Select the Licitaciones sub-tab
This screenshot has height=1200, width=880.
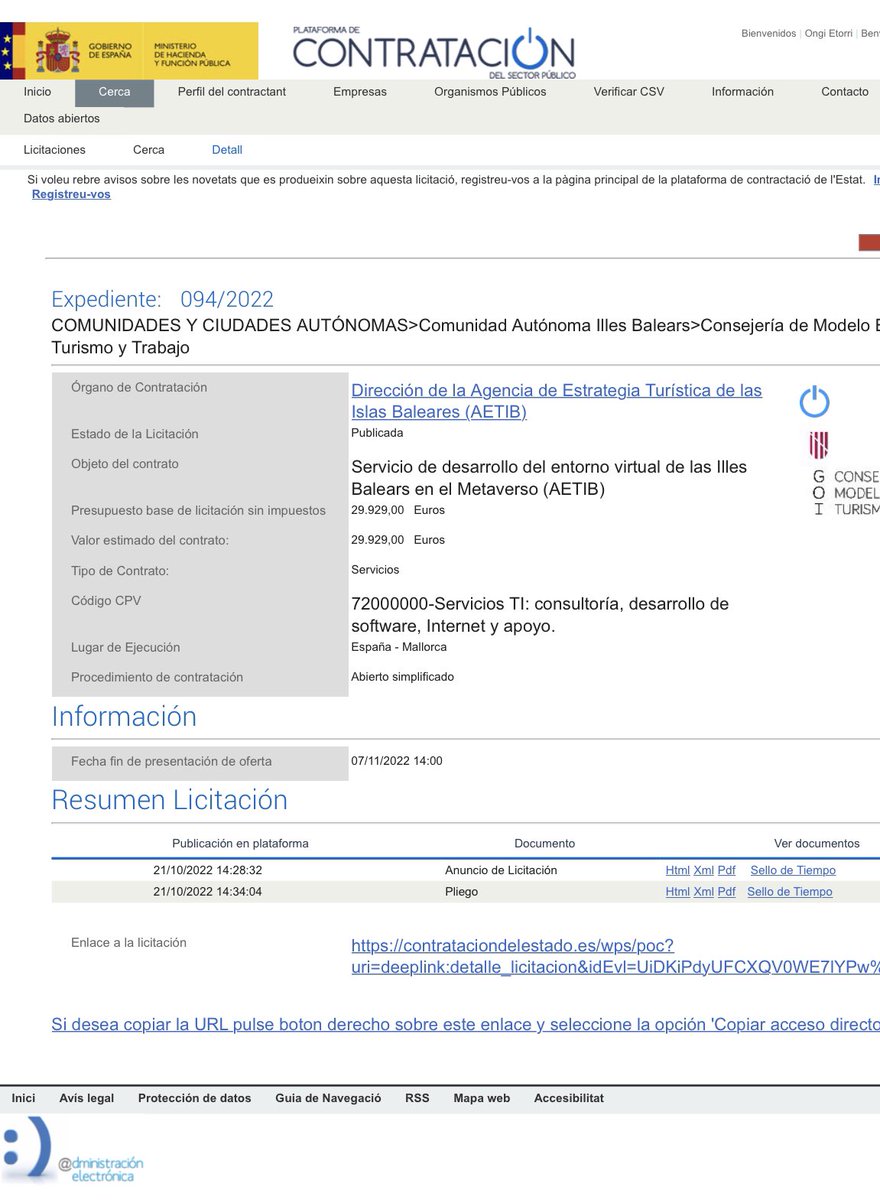pos(55,150)
